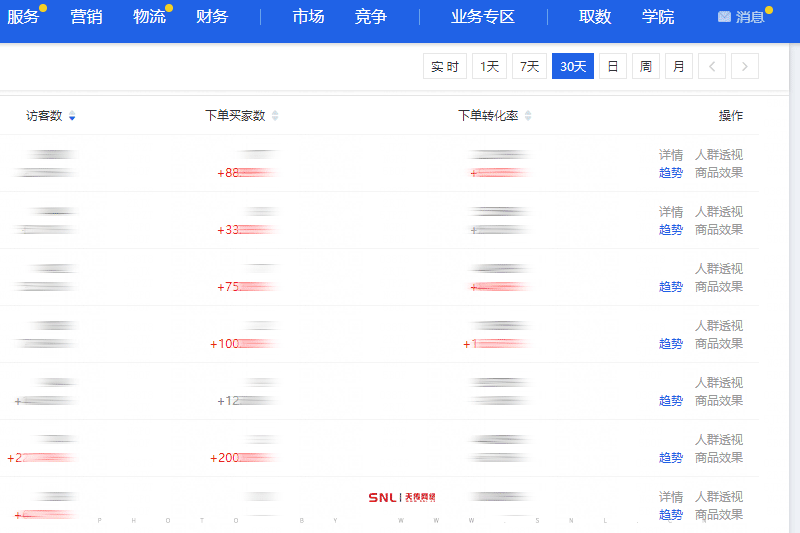Switch the range to 7天
Image resolution: width=800 pixels, height=533 pixels.
point(530,66)
